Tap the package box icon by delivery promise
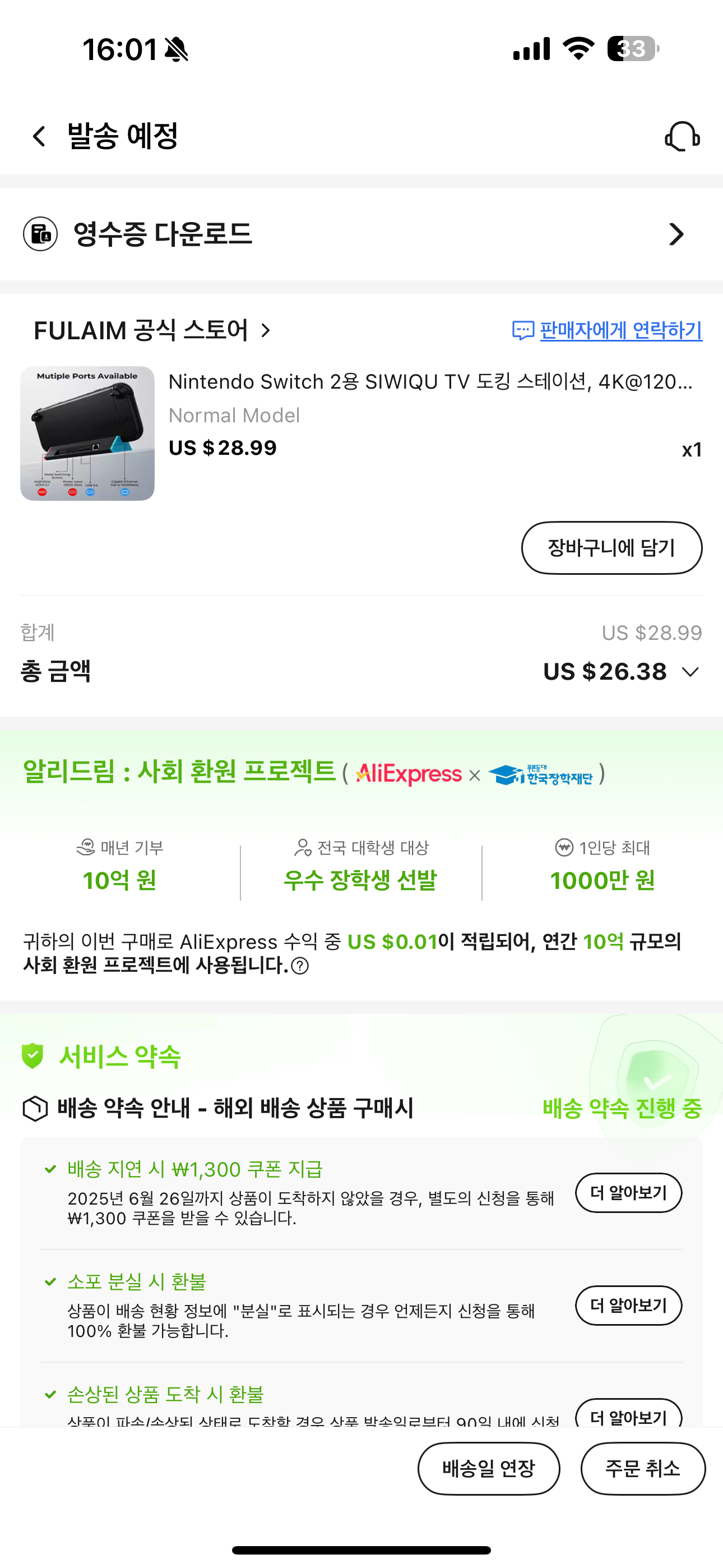Image resolution: width=723 pixels, height=1568 pixels. click(x=35, y=1109)
